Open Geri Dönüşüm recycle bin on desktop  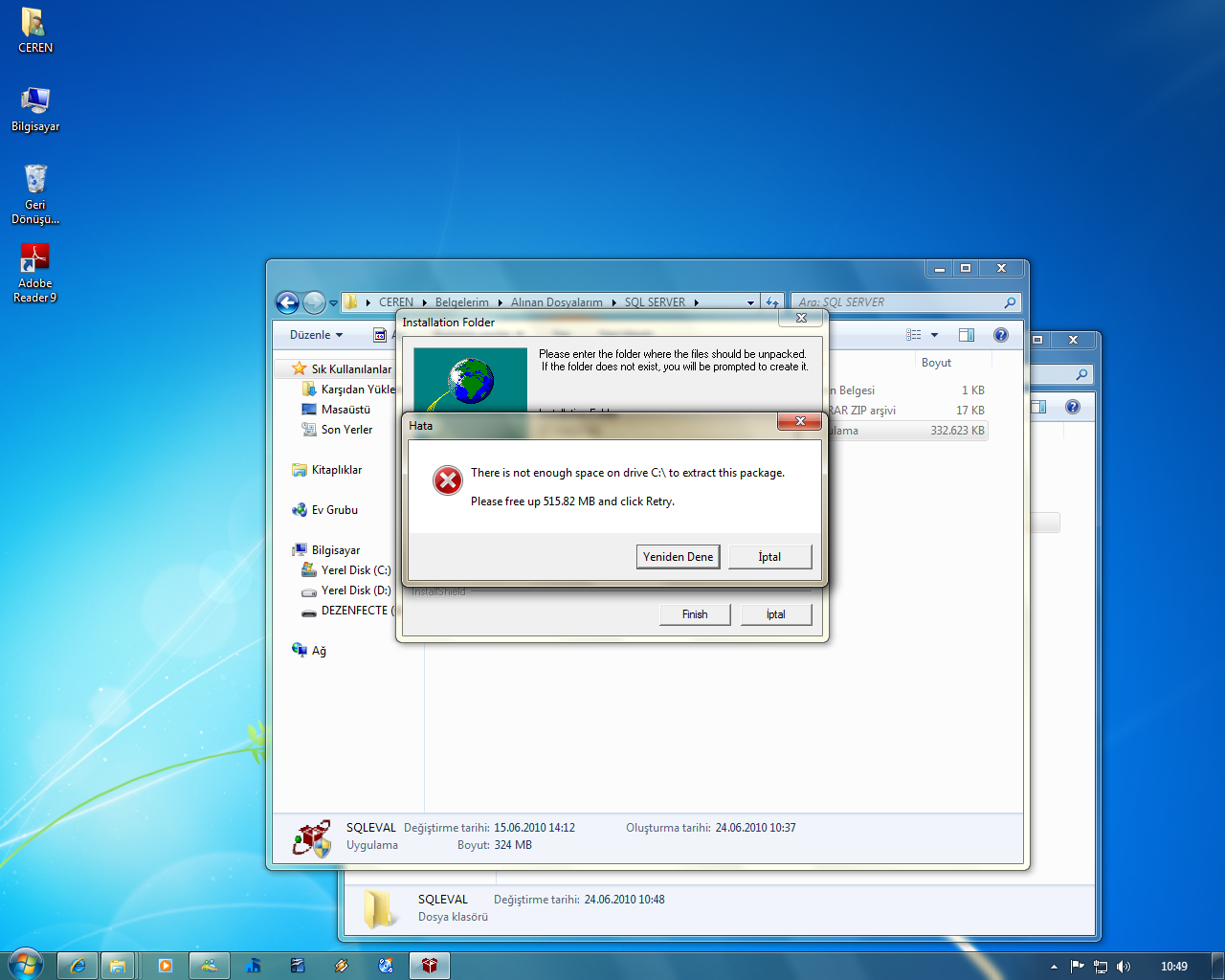pyautogui.click(x=35, y=194)
